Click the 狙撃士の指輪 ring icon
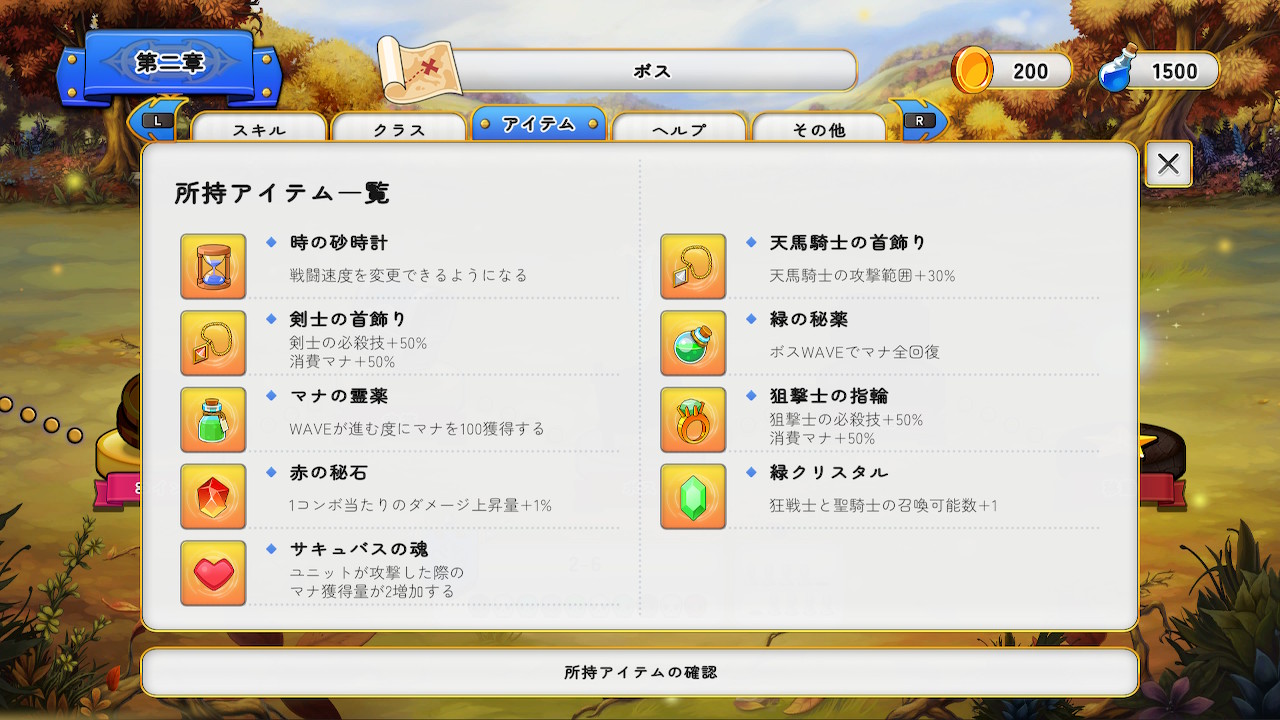Screen dimensions: 1280x720 pos(693,420)
